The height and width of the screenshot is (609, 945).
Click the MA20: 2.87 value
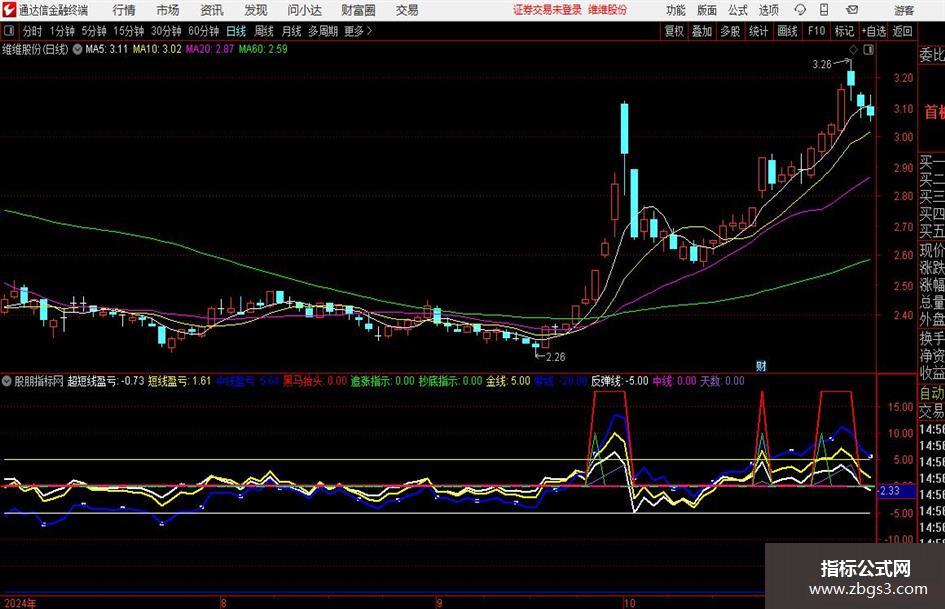(x=210, y=49)
